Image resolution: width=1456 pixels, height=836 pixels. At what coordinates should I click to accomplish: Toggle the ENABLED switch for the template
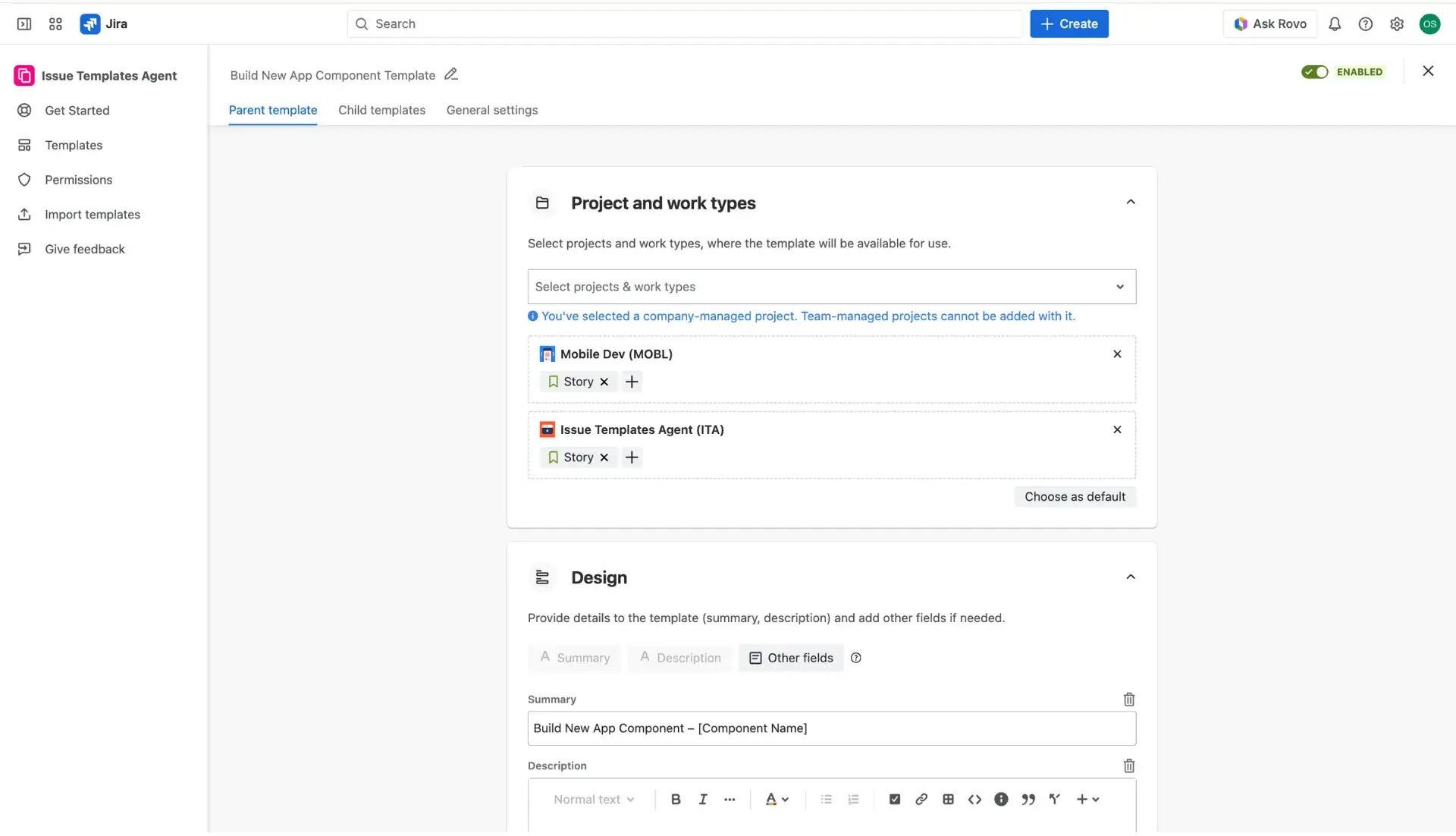point(1316,71)
